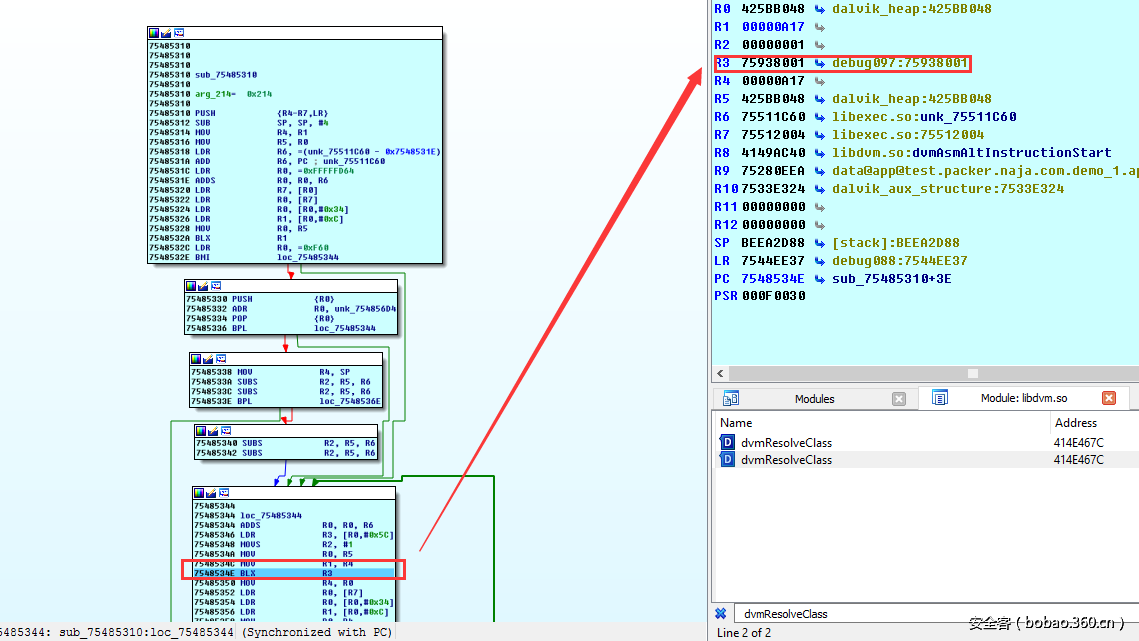Switch to the Modules tab

point(814,399)
